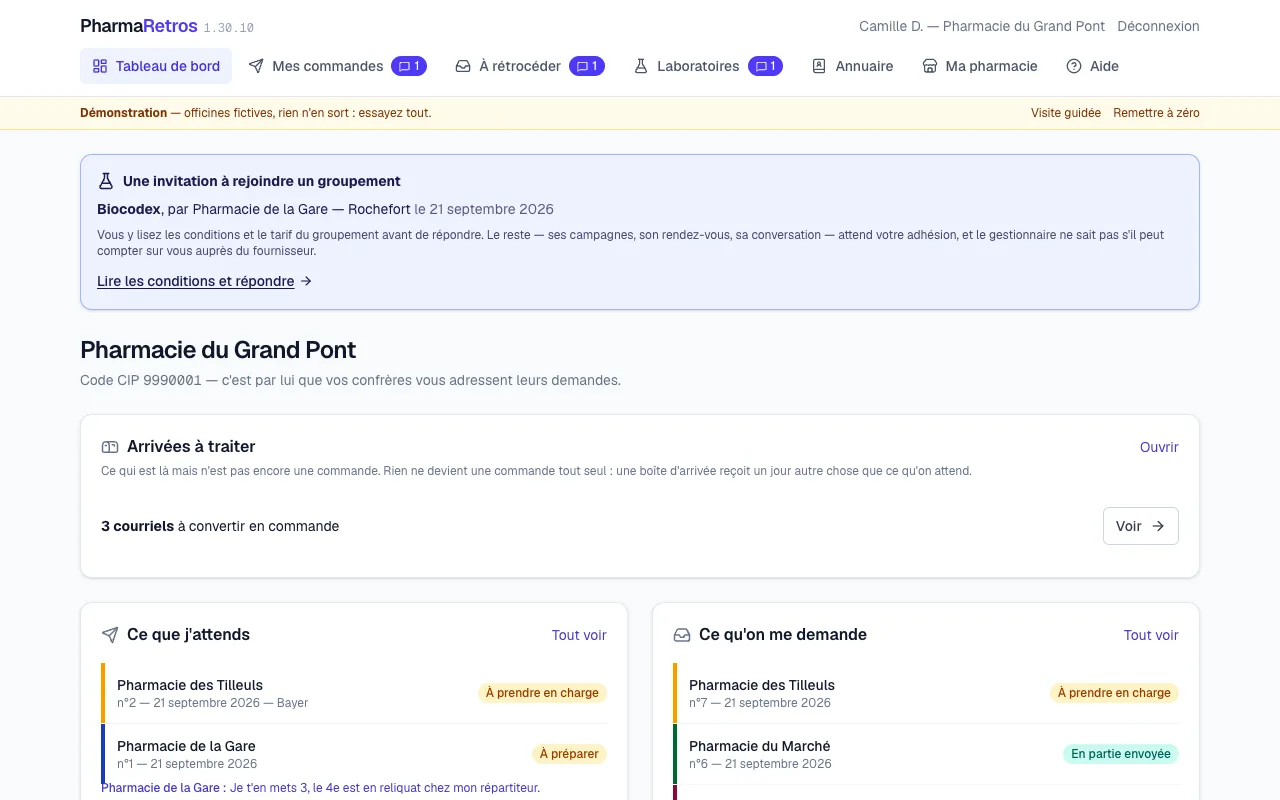
Task: Click the version number 1.30.10
Action: pos(229,28)
